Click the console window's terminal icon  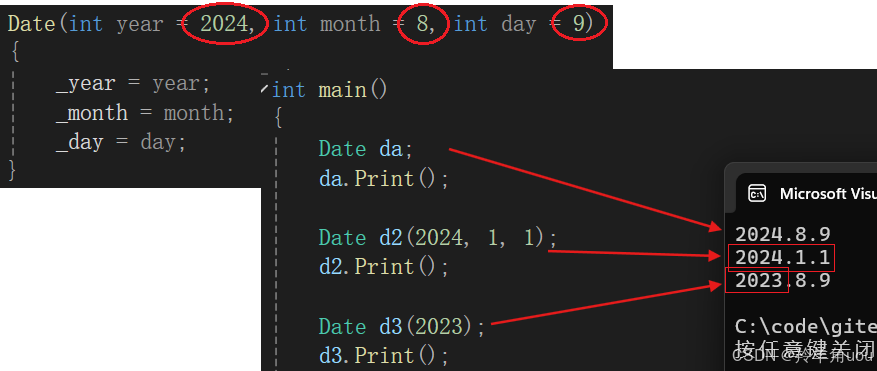click(757, 193)
